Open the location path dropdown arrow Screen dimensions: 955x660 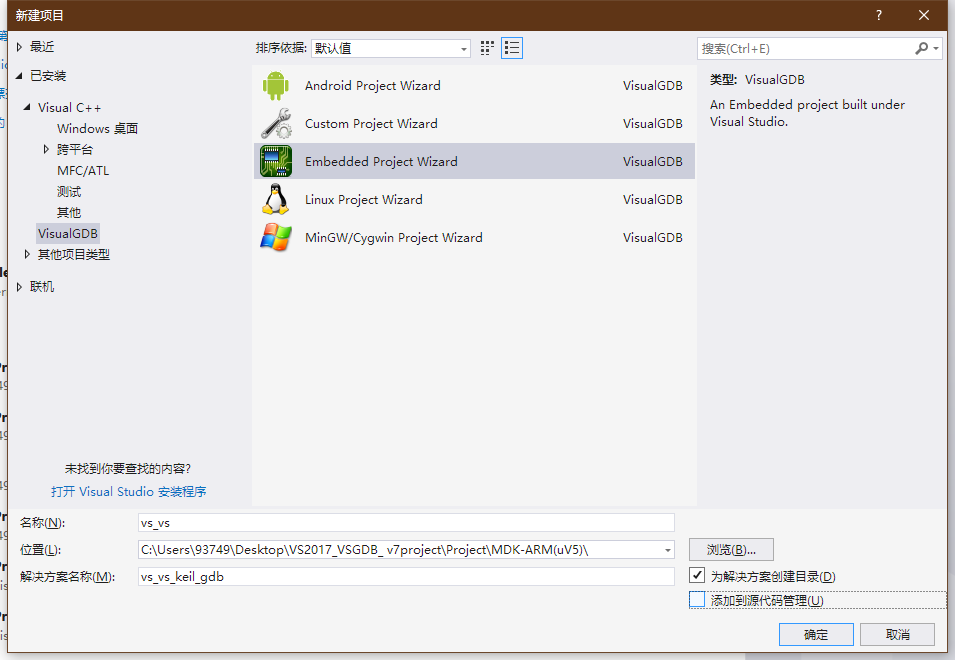(x=668, y=550)
